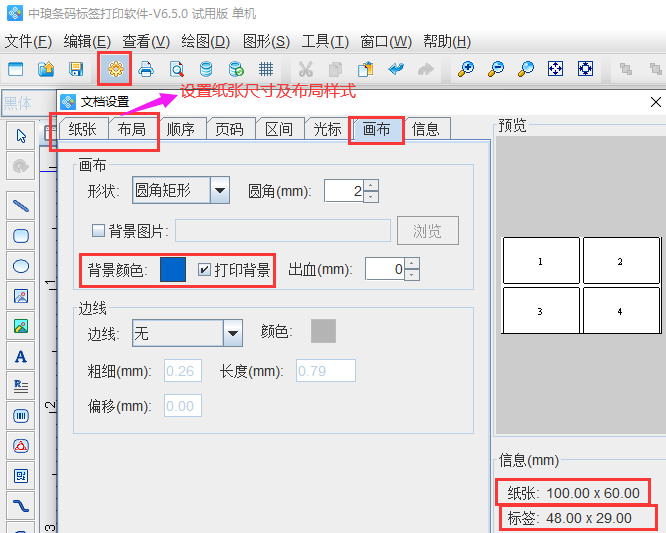Open document settings gear icon
This screenshot has width=666, height=533.
coord(116,69)
